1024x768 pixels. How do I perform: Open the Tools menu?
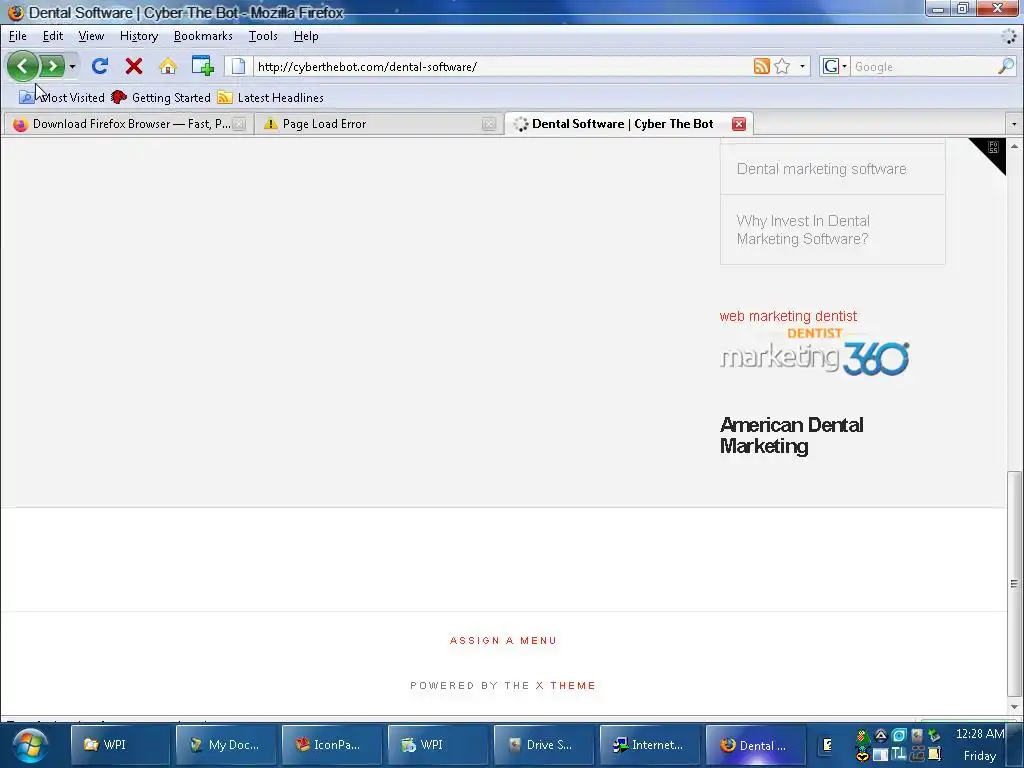click(x=263, y=36)
